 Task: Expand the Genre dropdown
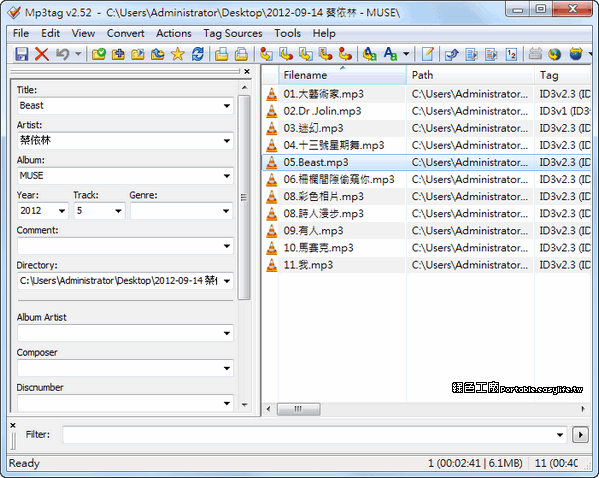click(226, 211)
